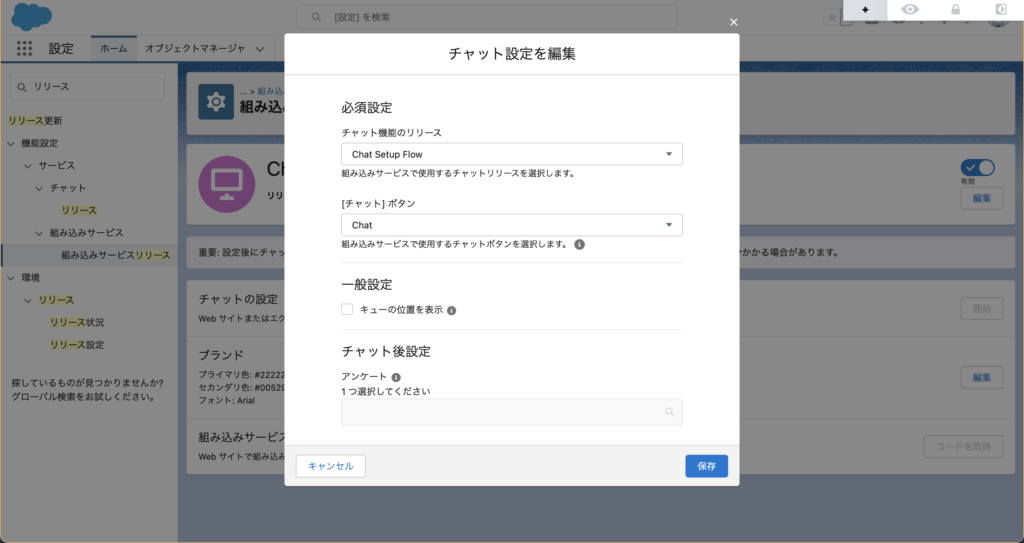Click the グローバル検索をお試しください text
This screenshot has width=1024, height=543.
click(83, 397)
